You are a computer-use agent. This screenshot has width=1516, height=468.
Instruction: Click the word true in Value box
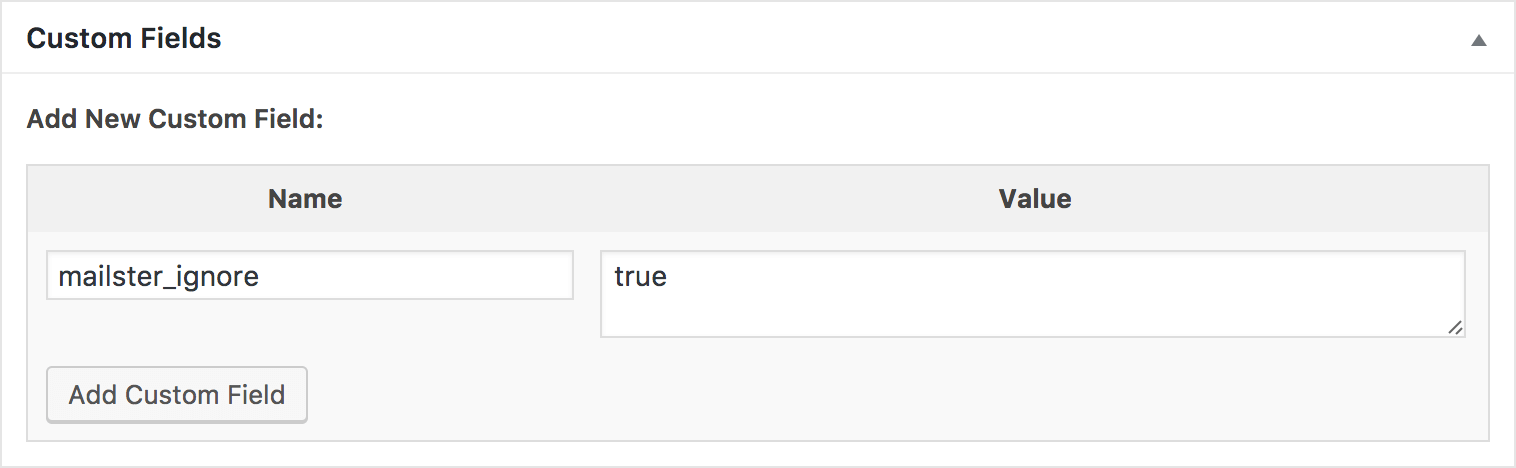[640, 276]
